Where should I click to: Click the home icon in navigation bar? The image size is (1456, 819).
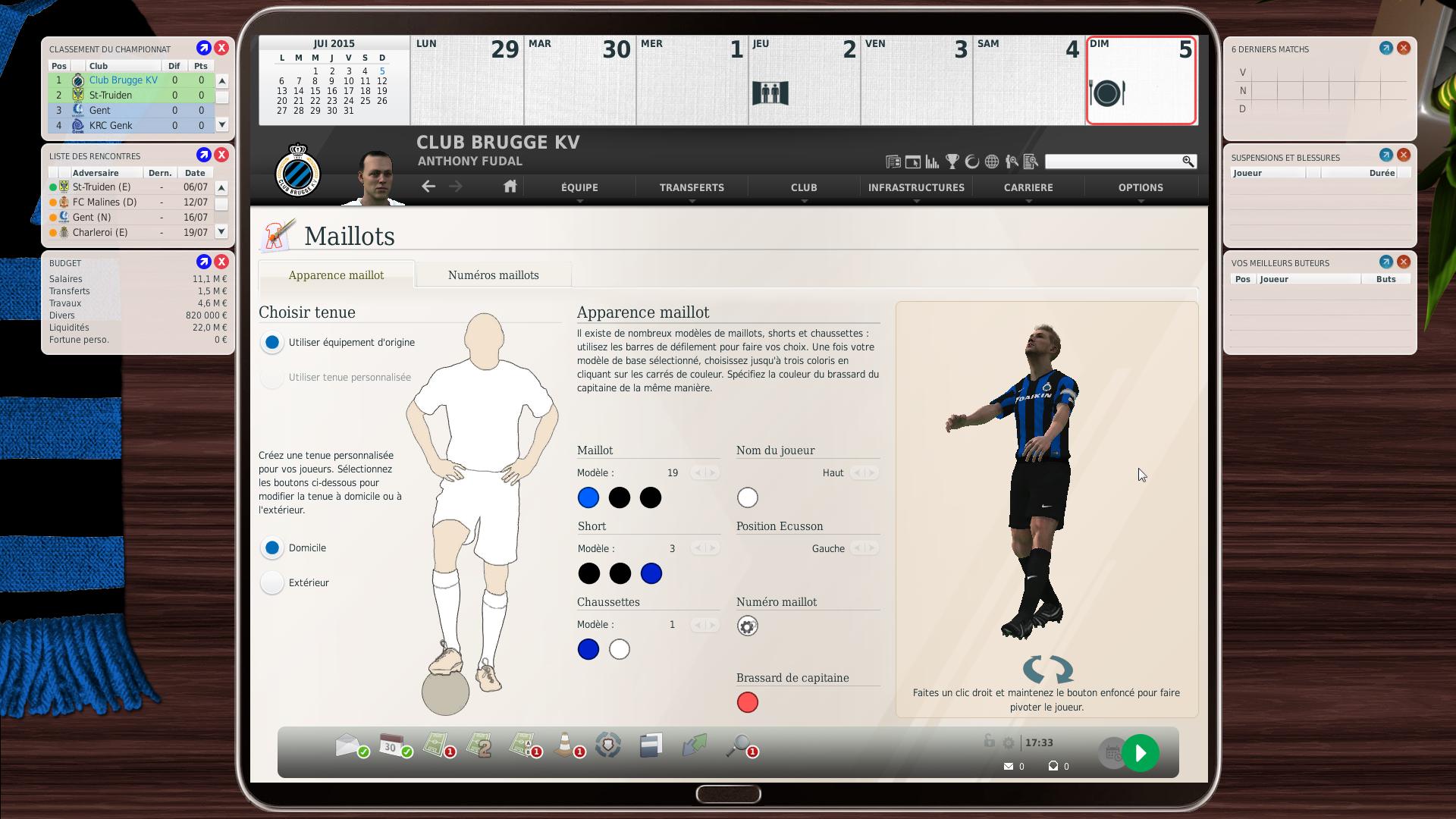click(x=510, y=187)
